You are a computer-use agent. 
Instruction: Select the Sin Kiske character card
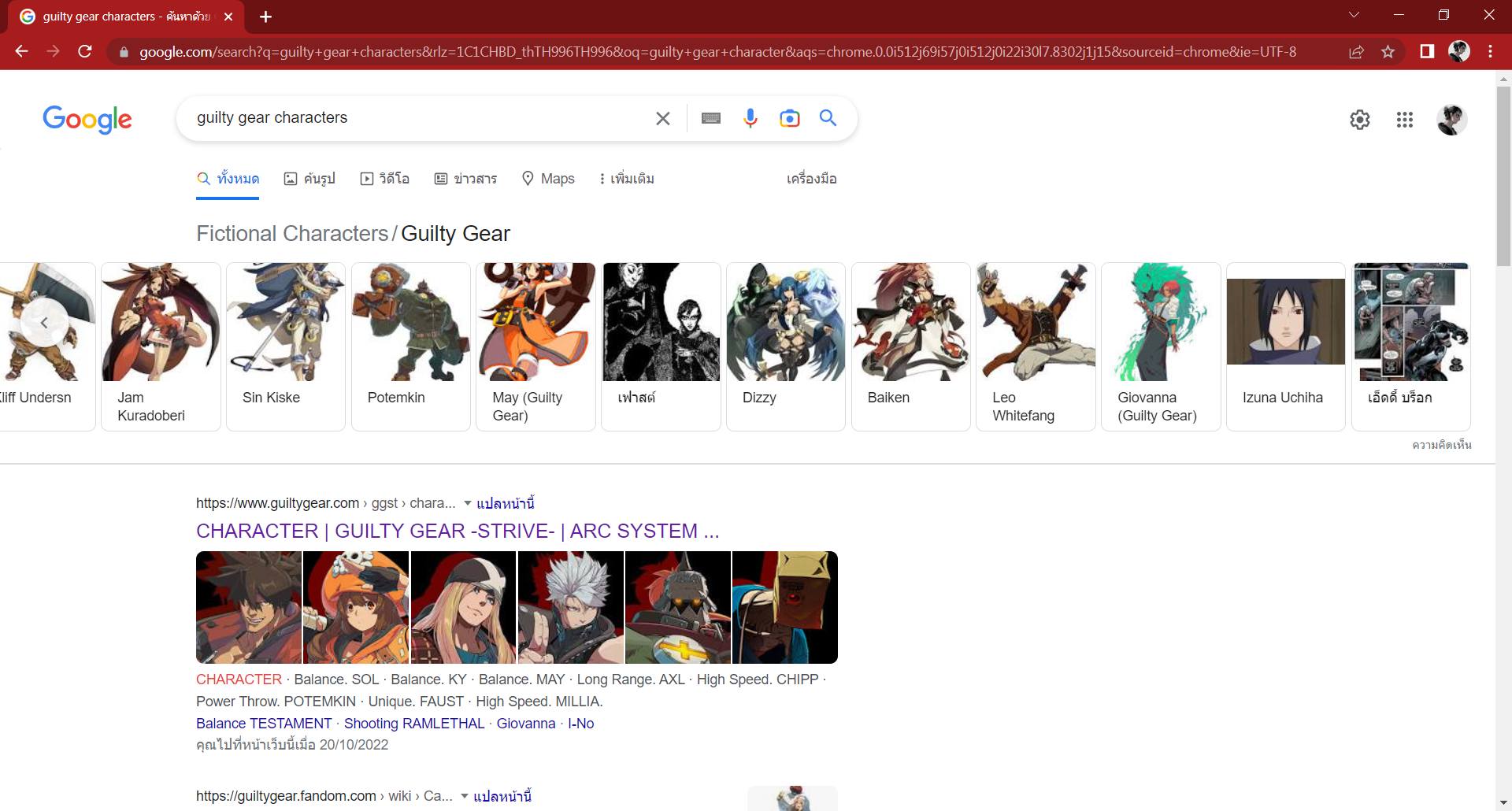[x=286, y=346]
